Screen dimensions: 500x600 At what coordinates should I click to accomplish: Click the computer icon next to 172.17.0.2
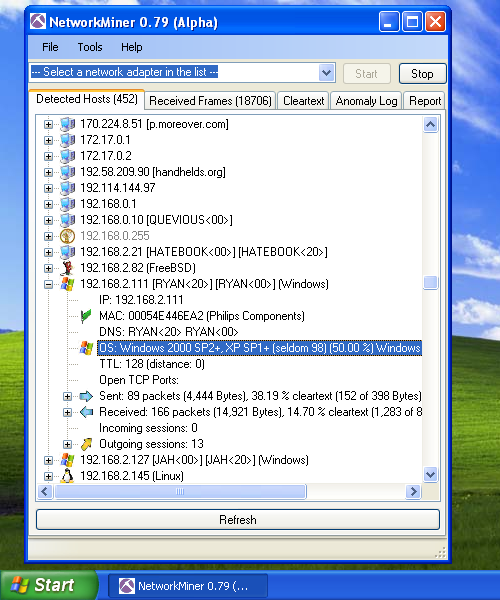67,156
